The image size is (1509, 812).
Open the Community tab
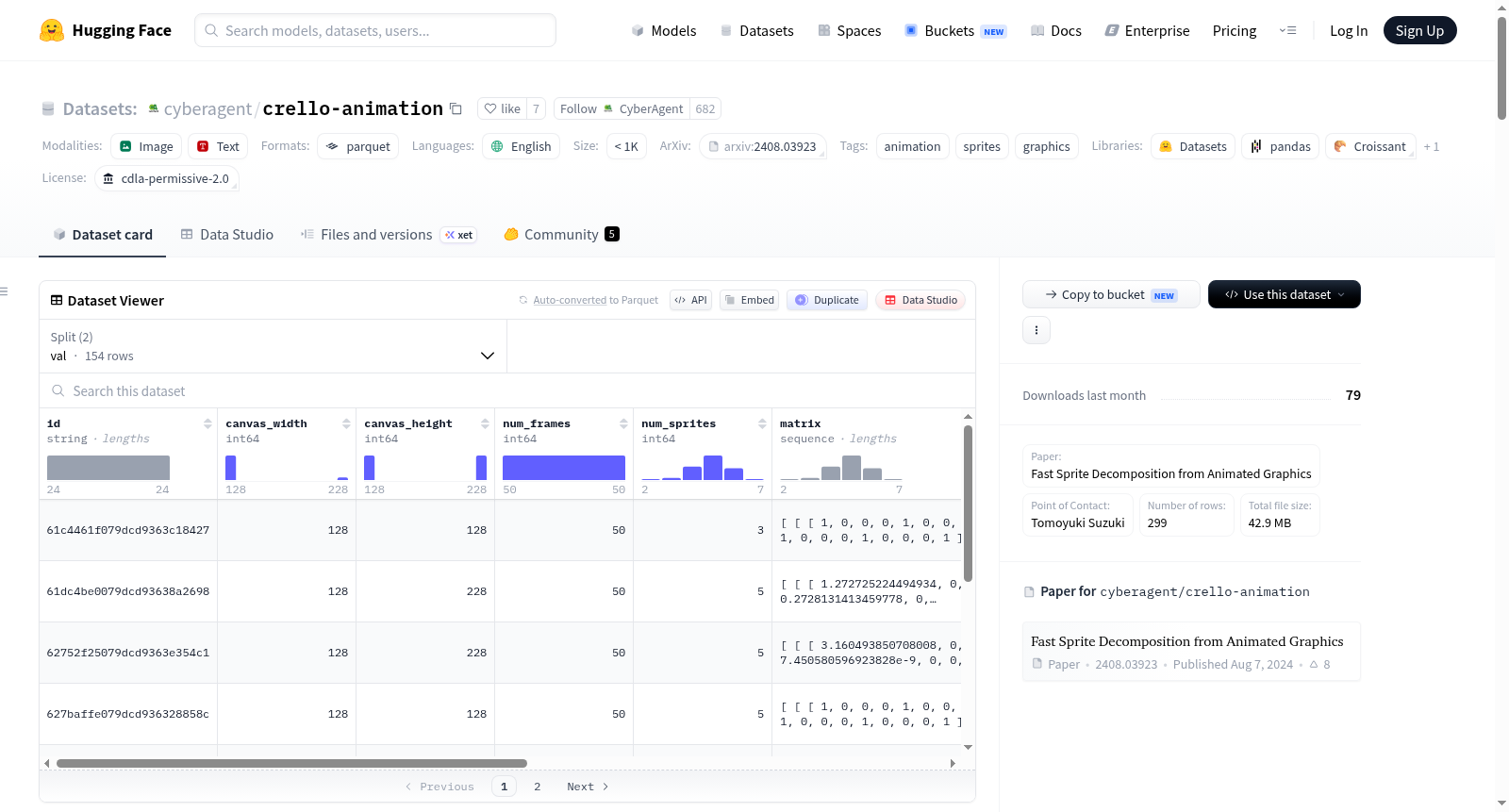[562, 235]
